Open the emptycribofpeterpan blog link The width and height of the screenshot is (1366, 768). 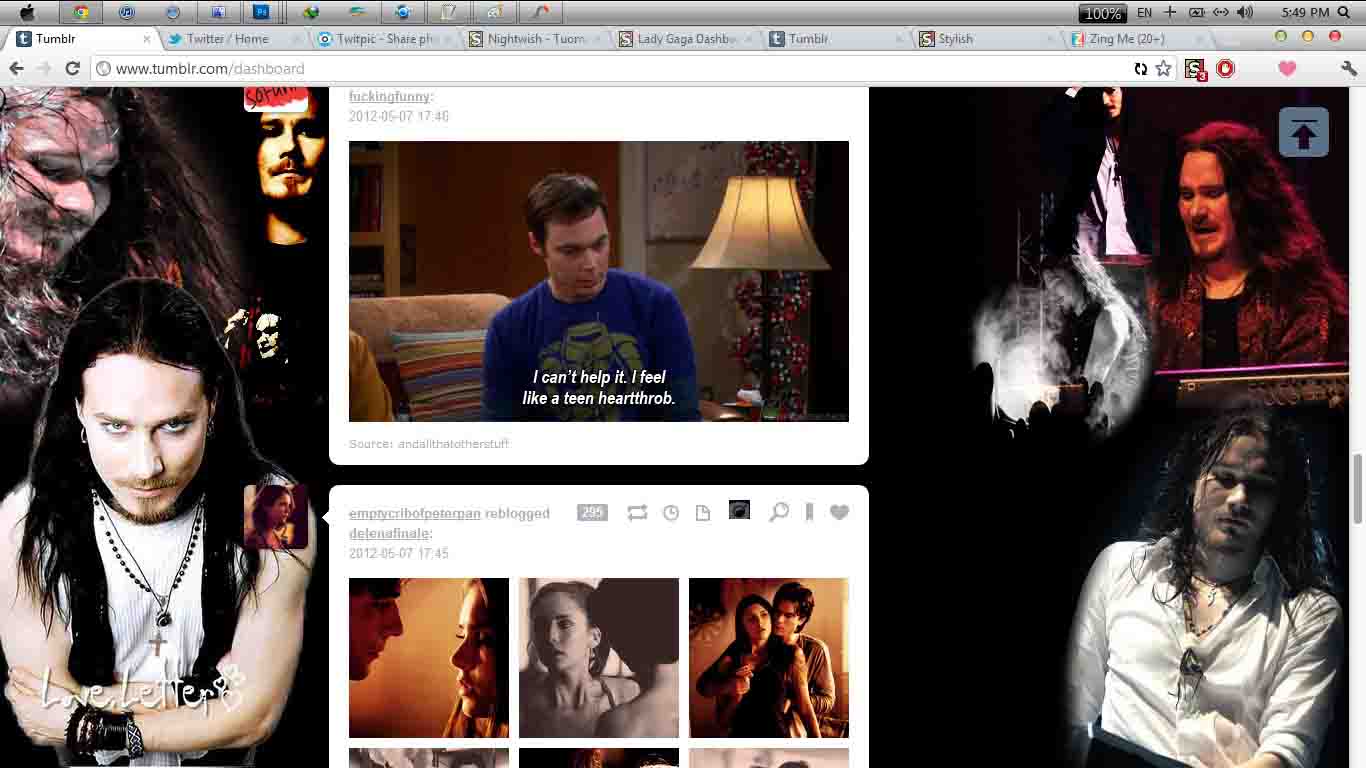point(414,513)
